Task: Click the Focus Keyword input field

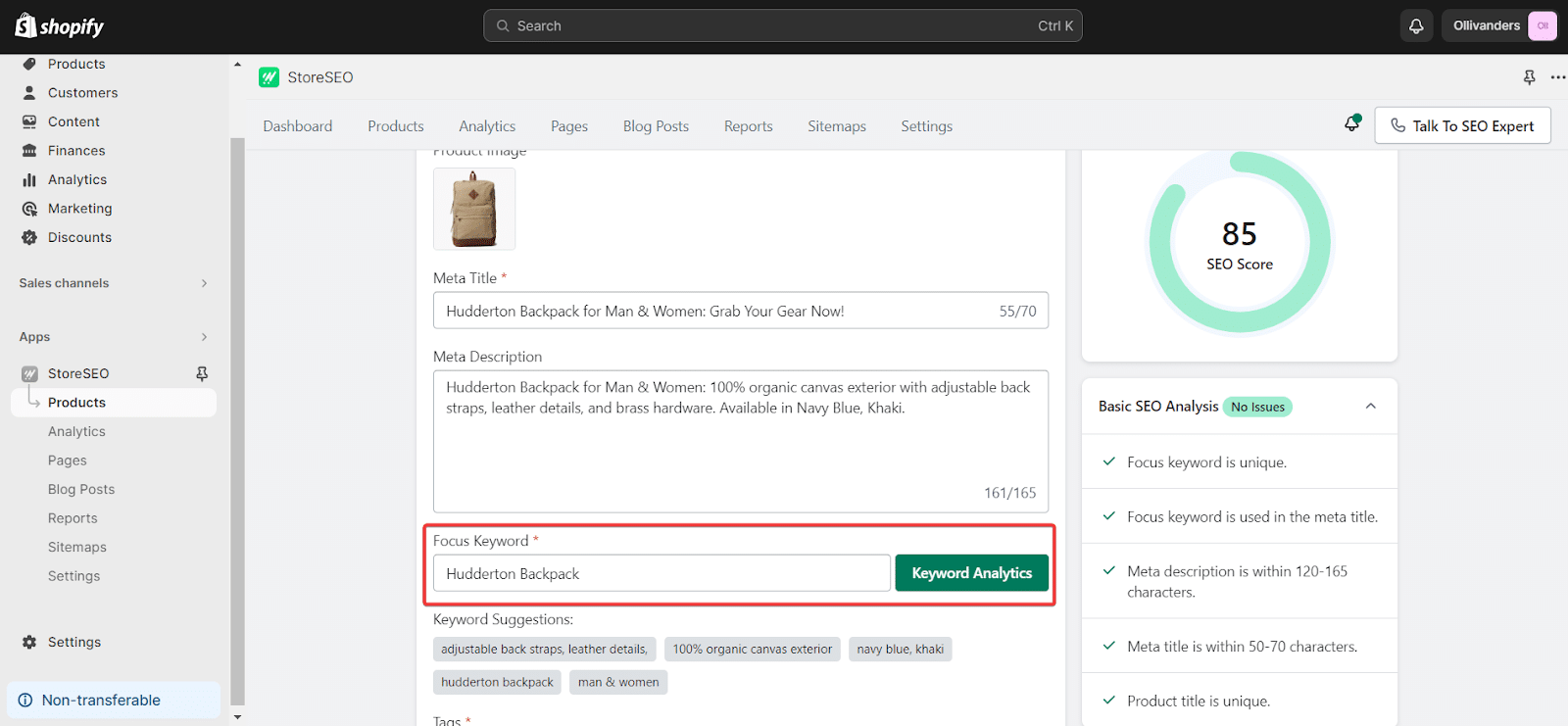Action: [x=661, y=573]
